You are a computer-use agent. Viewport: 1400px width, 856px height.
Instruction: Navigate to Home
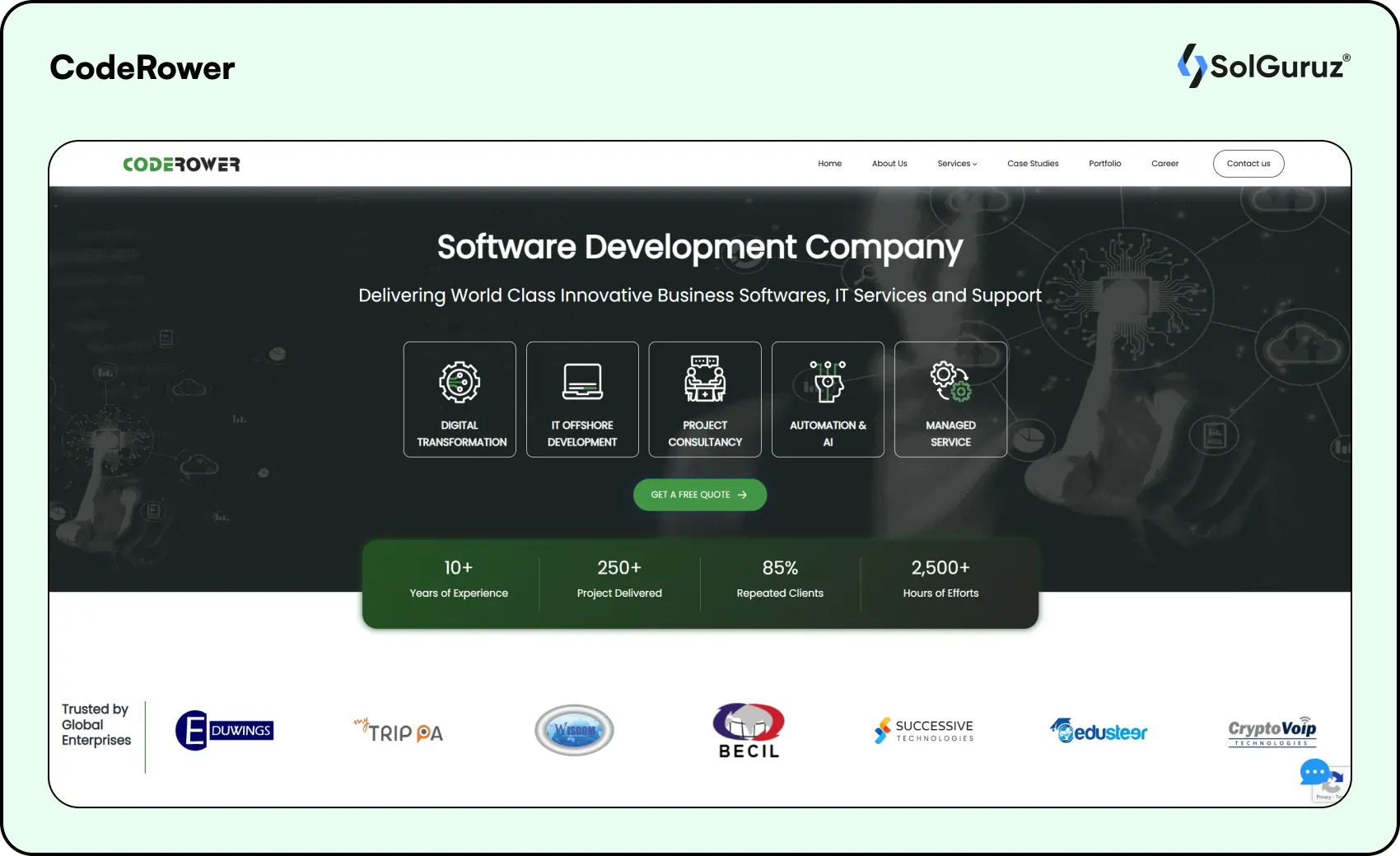[829, 163]
